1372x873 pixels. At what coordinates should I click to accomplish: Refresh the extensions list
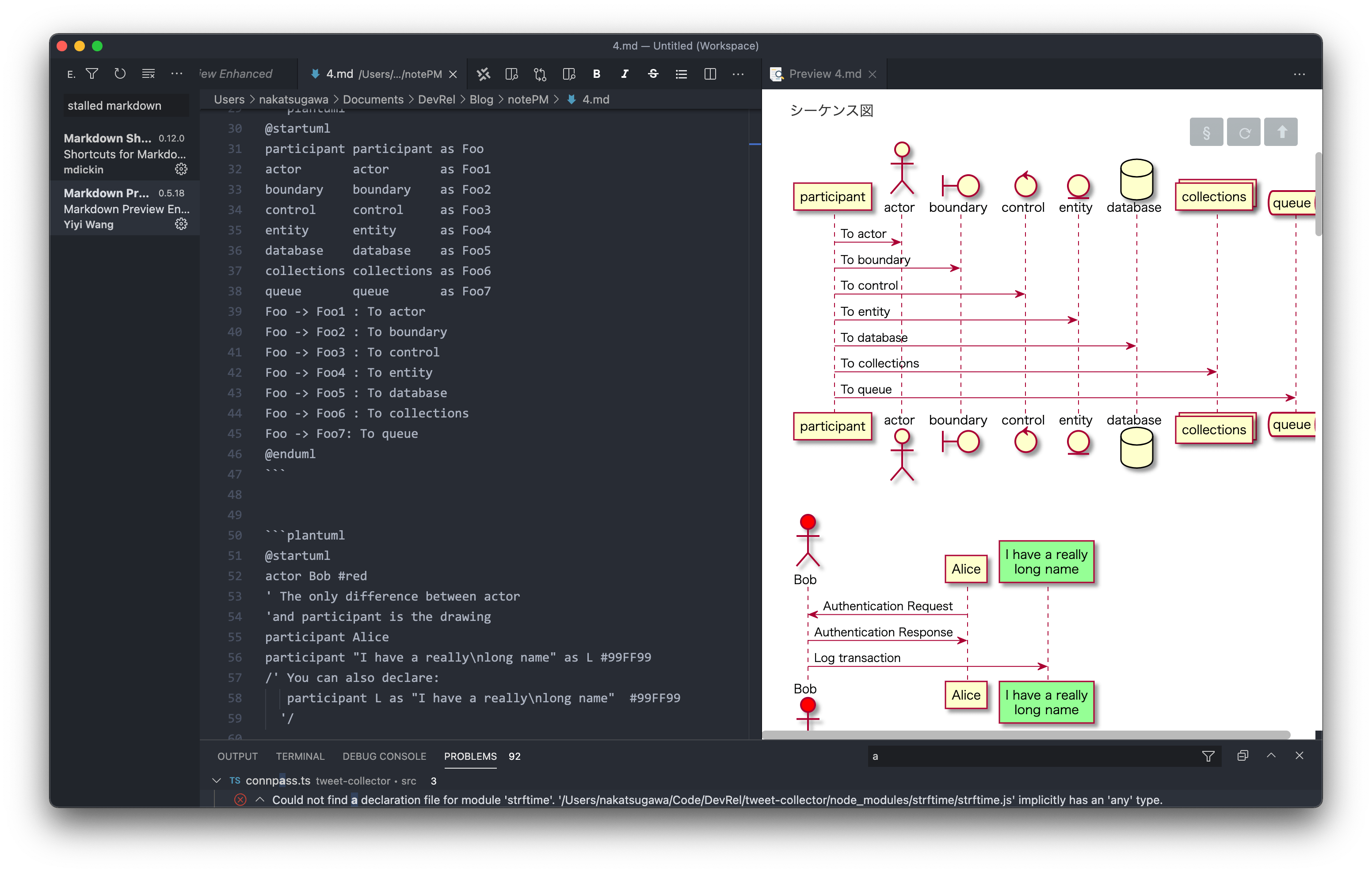[120, 73]
